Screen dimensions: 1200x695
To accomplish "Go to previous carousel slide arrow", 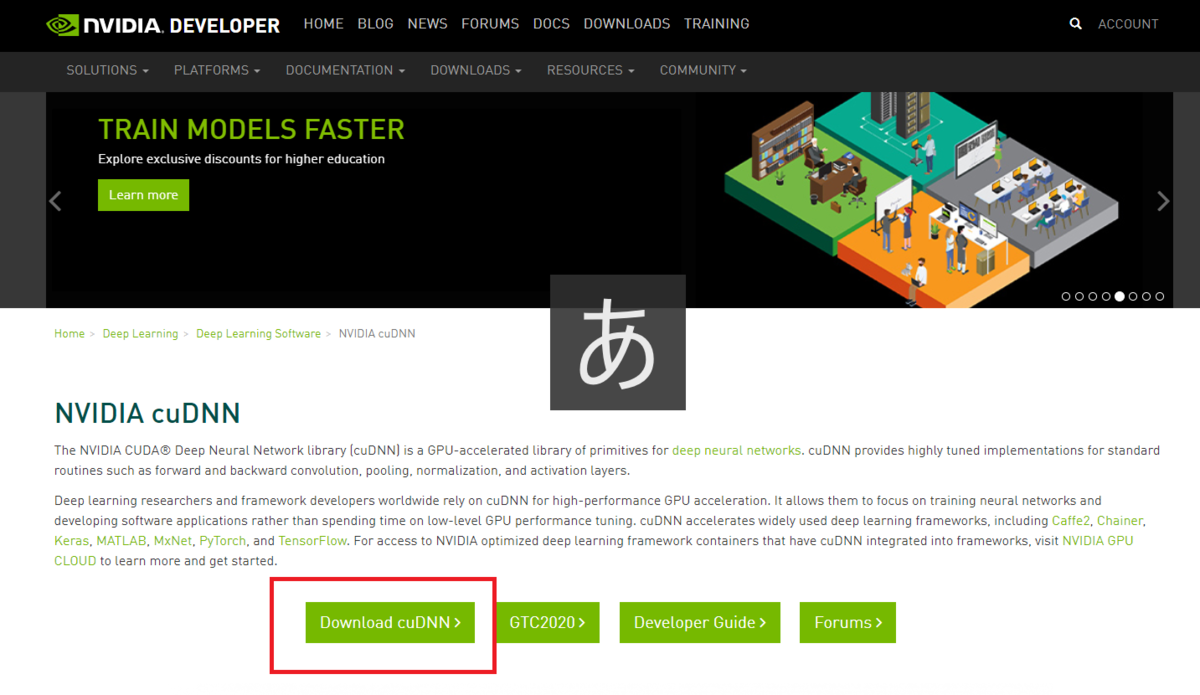I will tap(55, 201).
